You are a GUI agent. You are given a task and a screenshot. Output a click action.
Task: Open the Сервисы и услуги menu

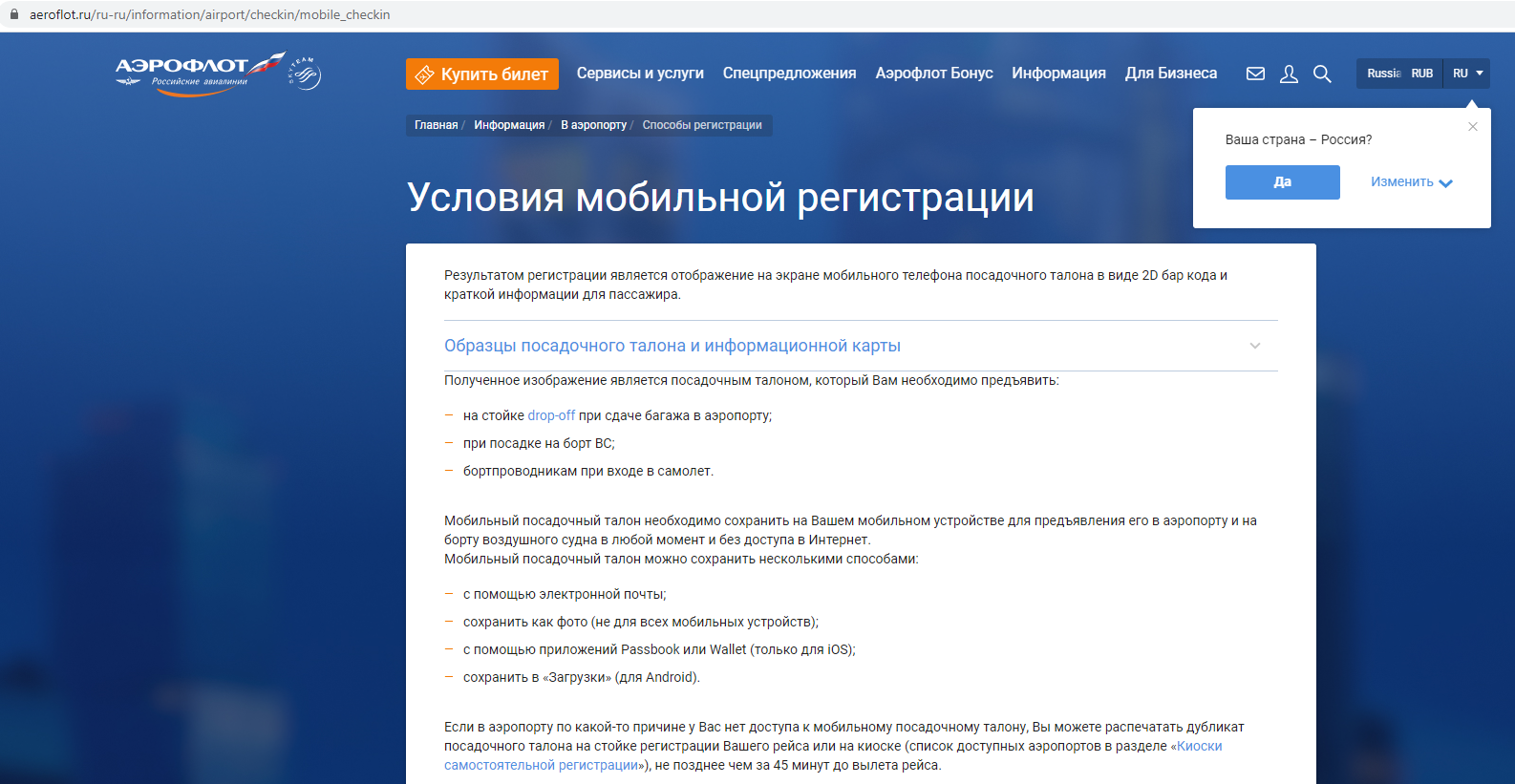(x=640, y=74)
